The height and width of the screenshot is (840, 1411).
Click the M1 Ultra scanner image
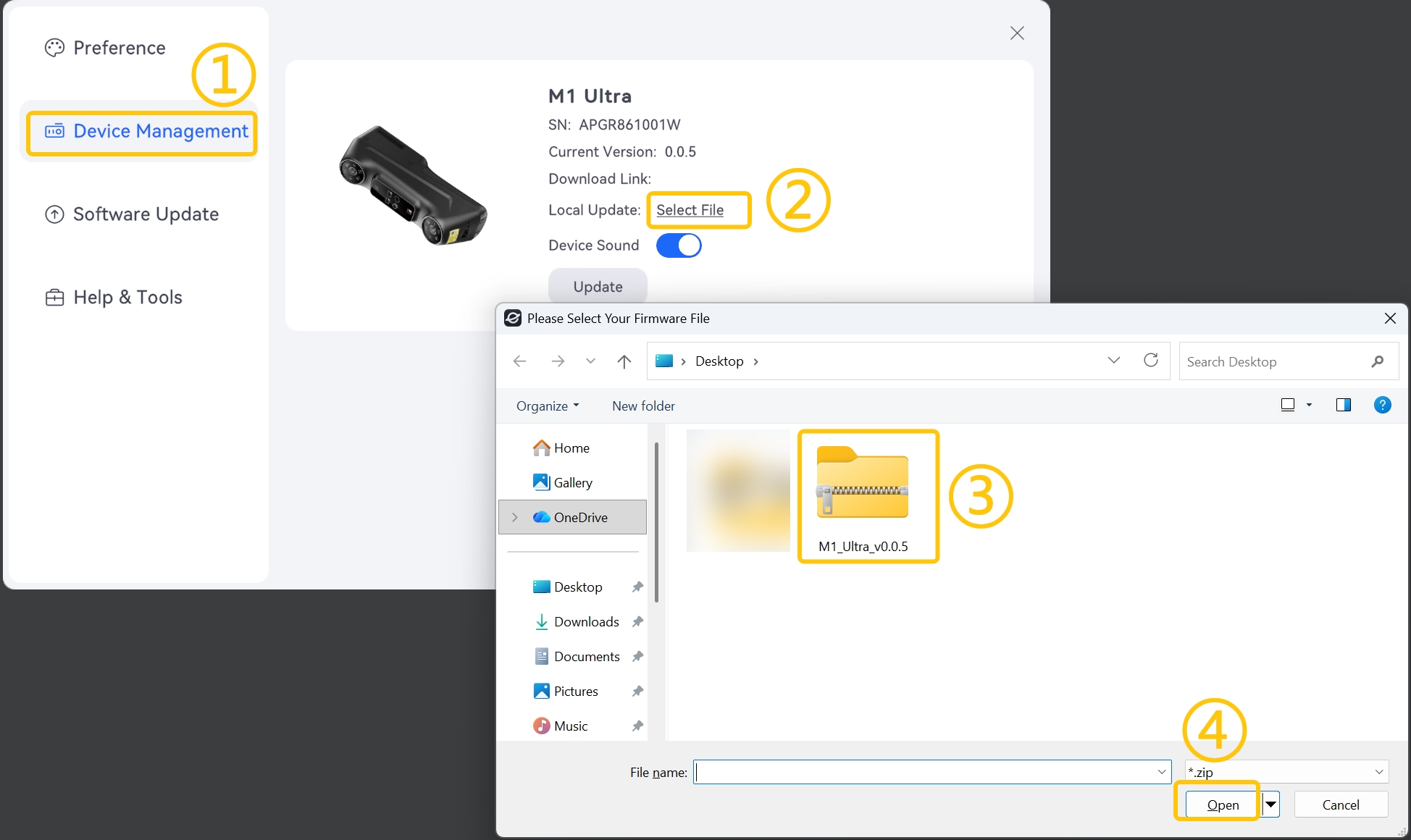[x=414, y=186]
